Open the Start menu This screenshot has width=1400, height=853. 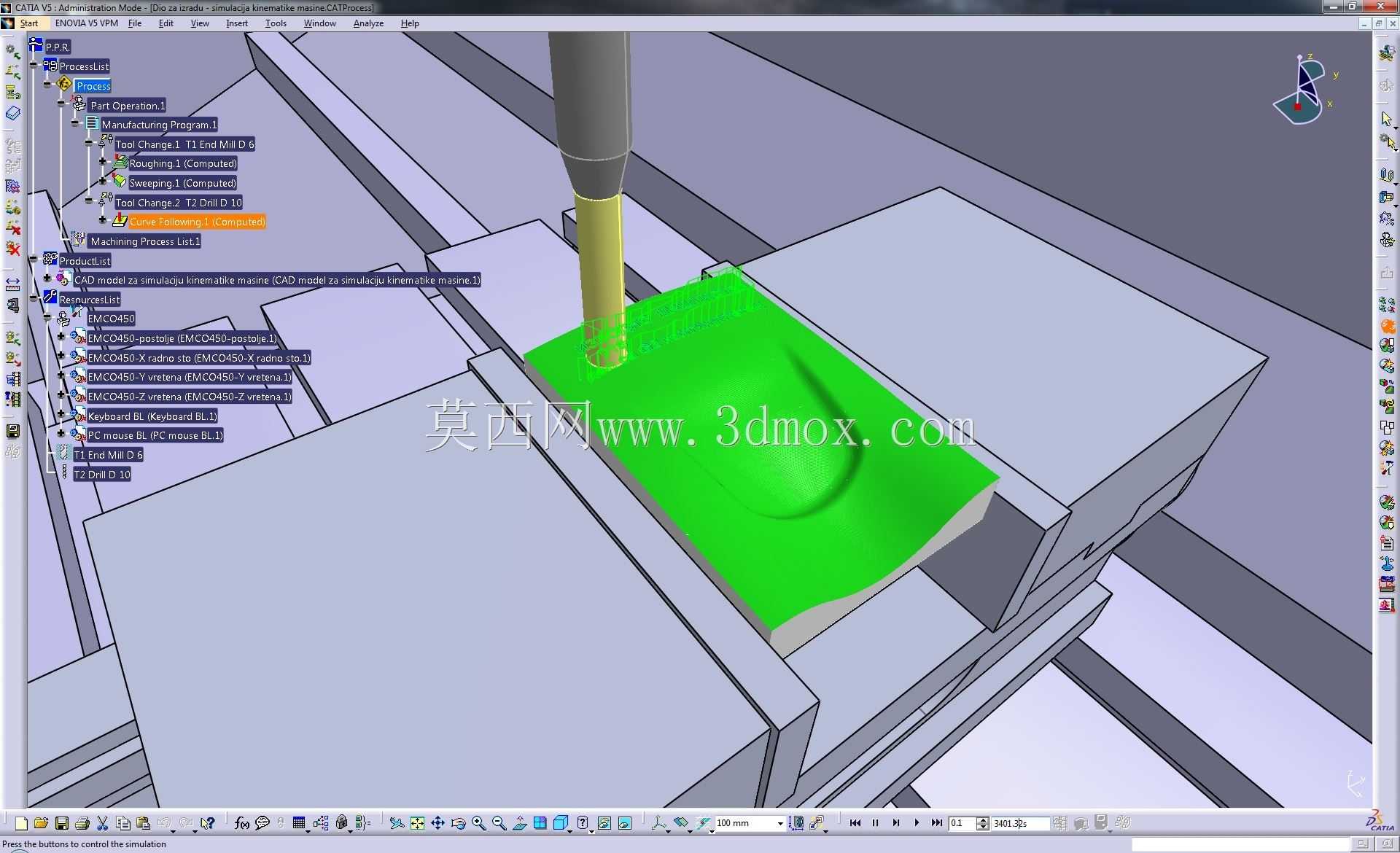coord(29,23)
